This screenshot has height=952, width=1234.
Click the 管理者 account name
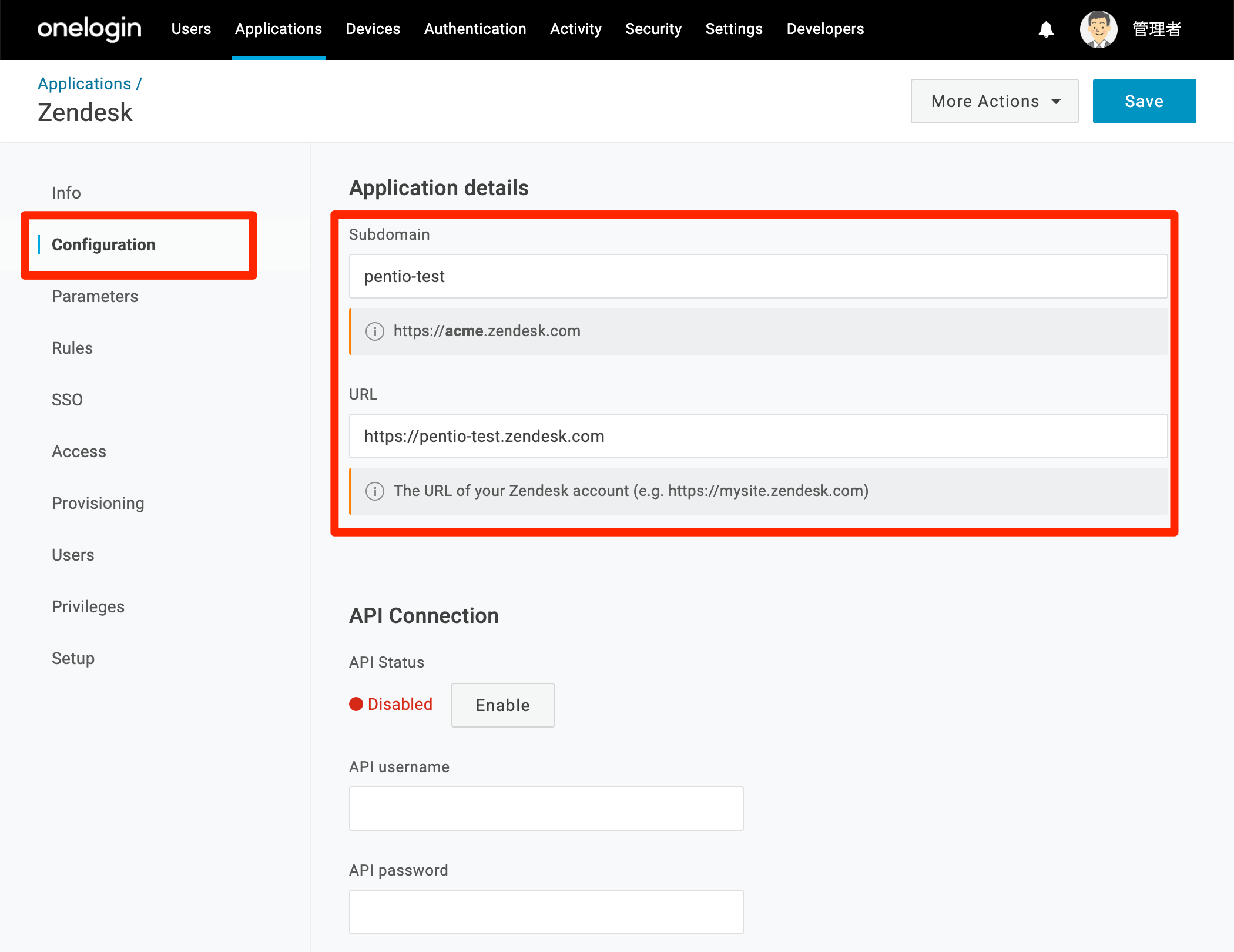tap(1156, 29)
